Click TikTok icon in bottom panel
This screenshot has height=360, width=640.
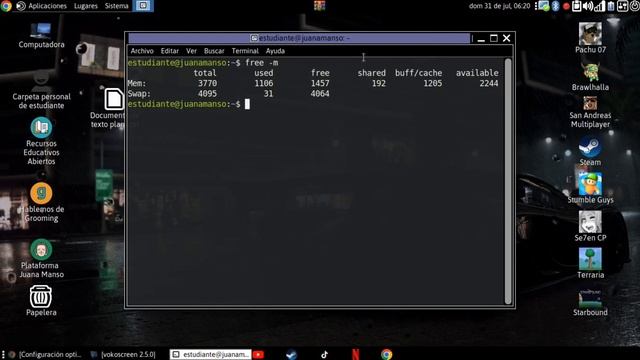[324, 354]
